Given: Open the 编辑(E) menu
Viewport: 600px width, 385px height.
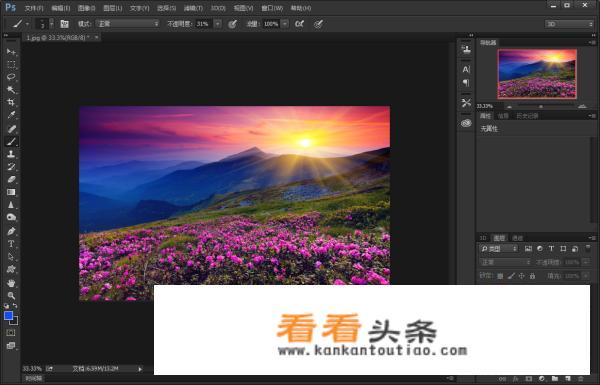Looking at the screenshot, I should [x=60, y=8].
